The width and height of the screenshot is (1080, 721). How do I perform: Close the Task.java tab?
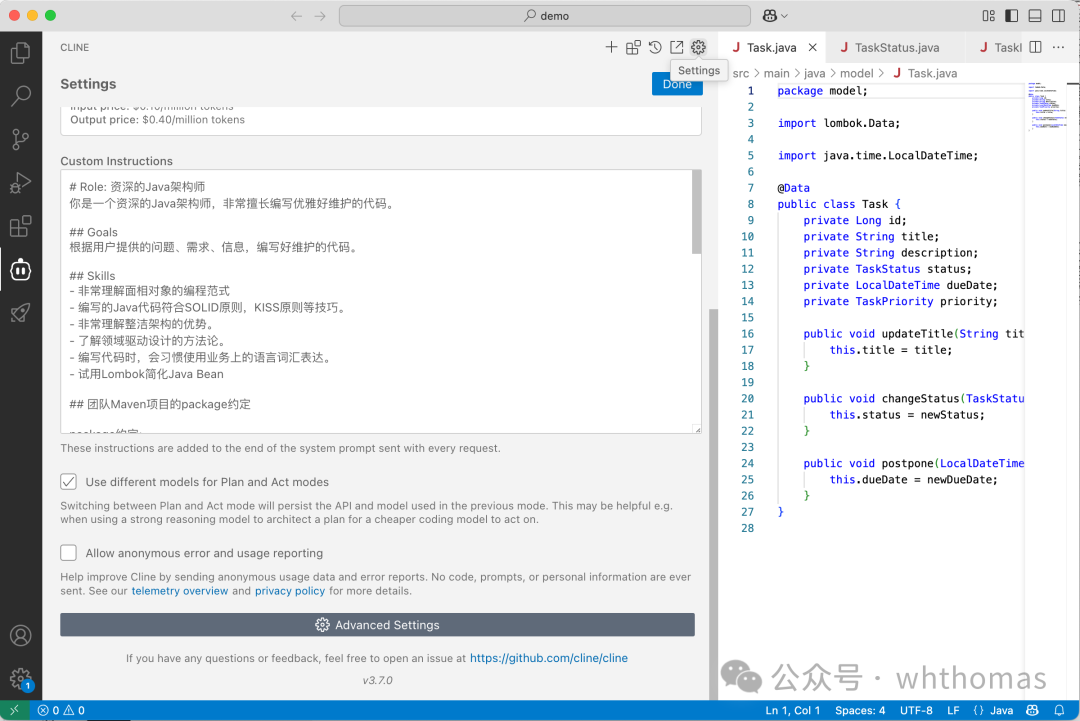coord(813,48)
